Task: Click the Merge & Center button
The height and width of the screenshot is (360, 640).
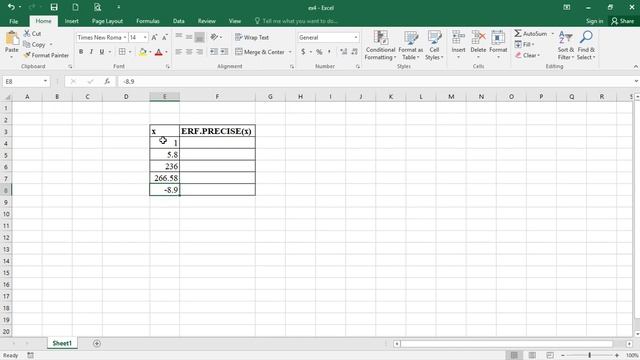Action: 260,52
